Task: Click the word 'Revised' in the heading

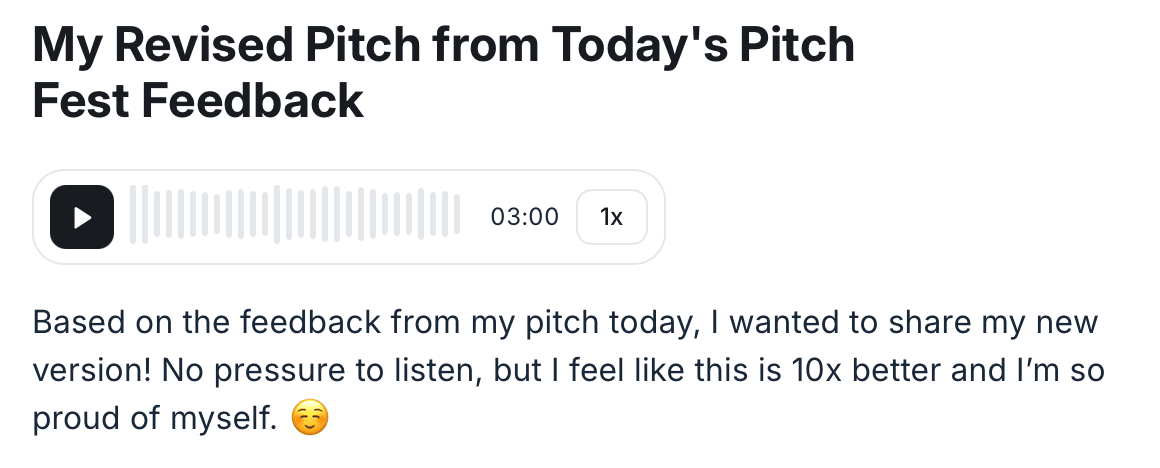Action: [205, 46]
